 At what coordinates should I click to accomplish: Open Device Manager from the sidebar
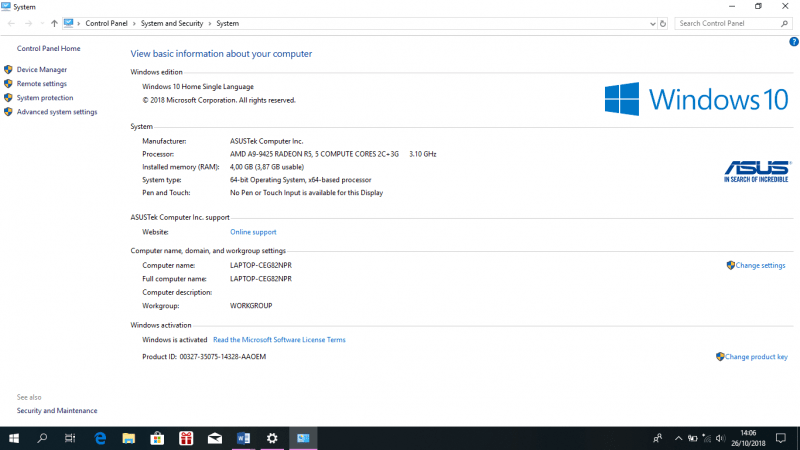(x=41, y=69)
